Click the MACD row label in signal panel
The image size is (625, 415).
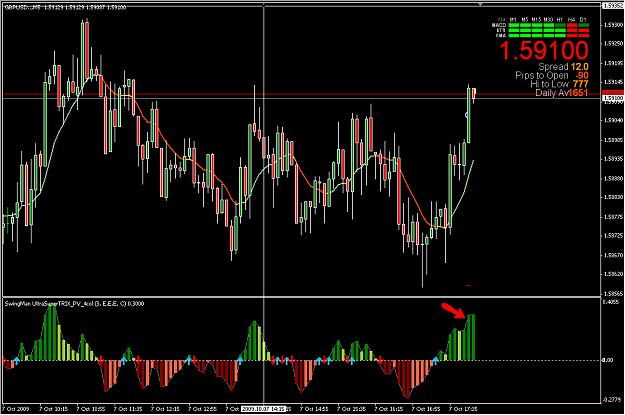point(499,25)
